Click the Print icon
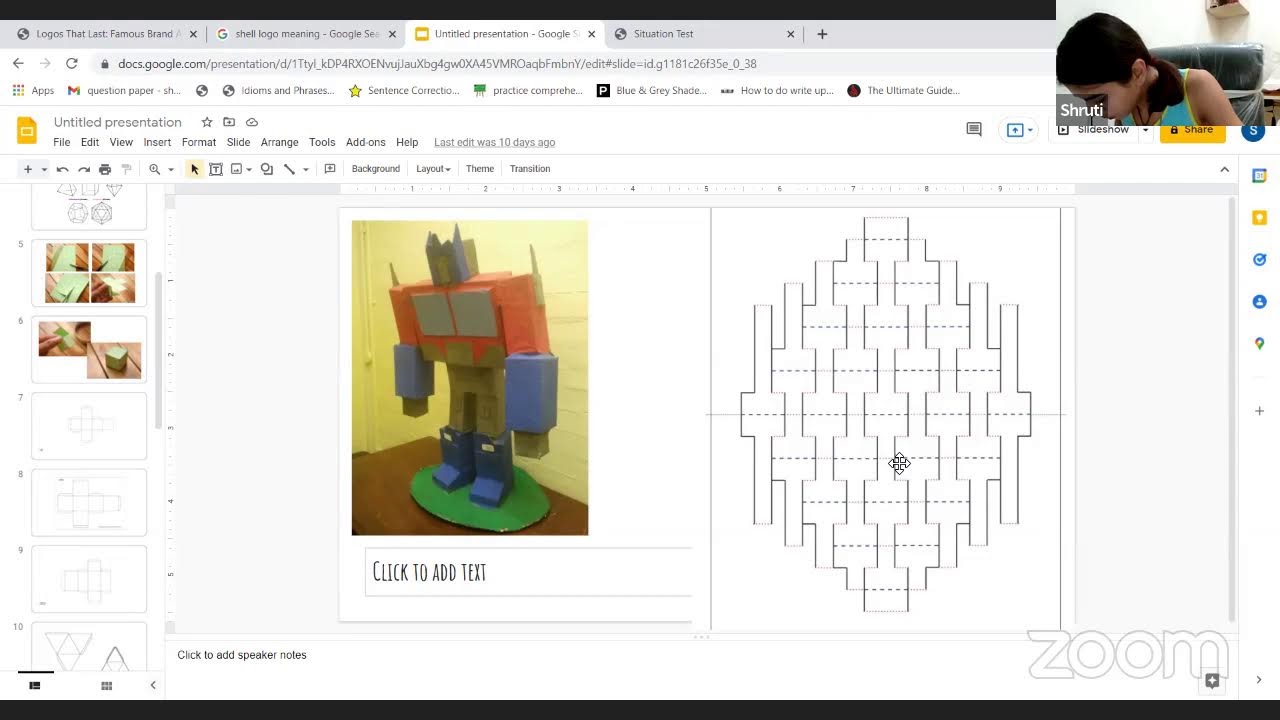Image resolution: width=1280 pixels, height=720 pixels. pyautogui.click(x=105, y=169)
